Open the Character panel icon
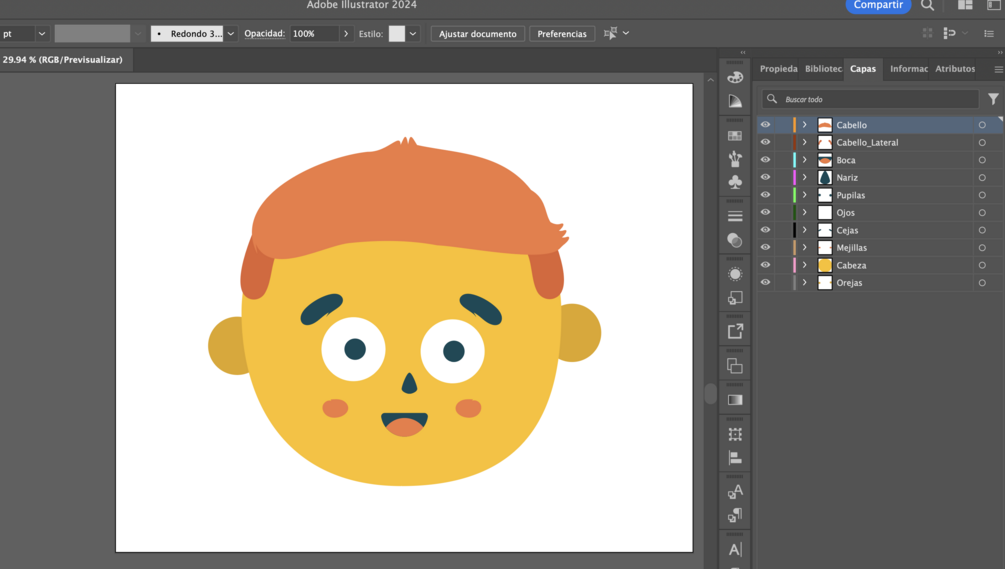The width and height of the screenshot is (1005, 569). [x=735, y=550]
